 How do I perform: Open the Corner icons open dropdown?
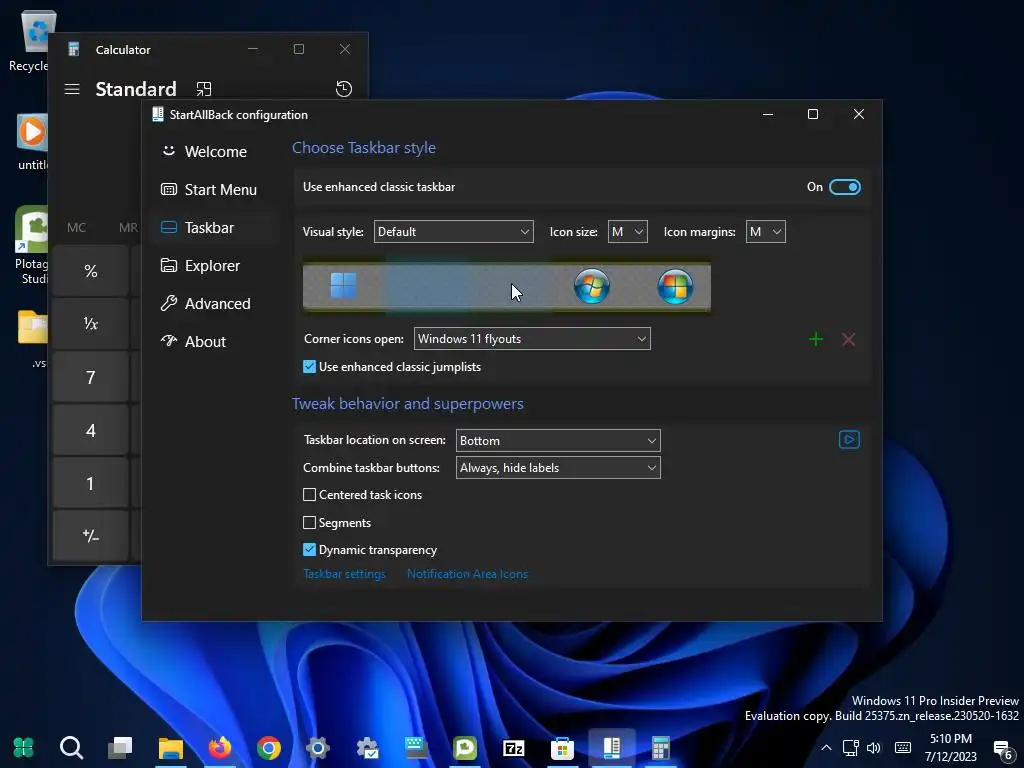coord(532,339)
